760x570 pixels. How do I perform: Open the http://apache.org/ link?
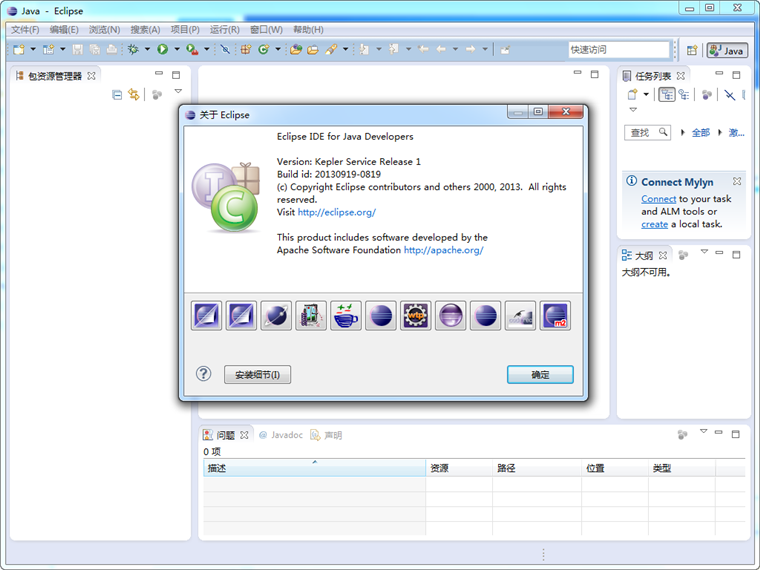tap(443, 250)
